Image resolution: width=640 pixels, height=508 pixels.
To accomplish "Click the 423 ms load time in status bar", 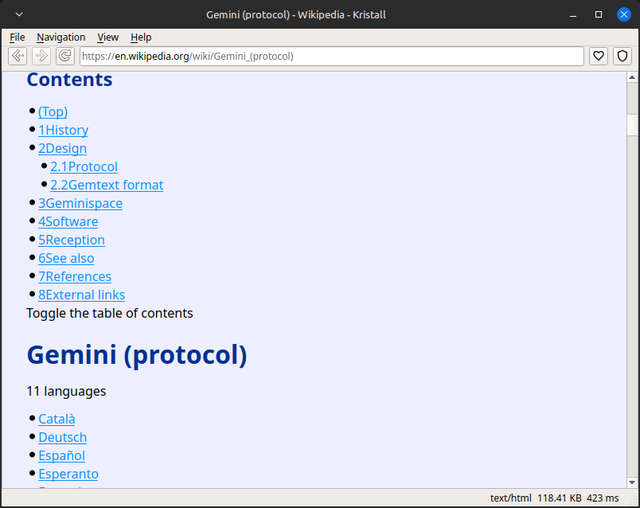I will pyautogui.click(x=602, y=498).
